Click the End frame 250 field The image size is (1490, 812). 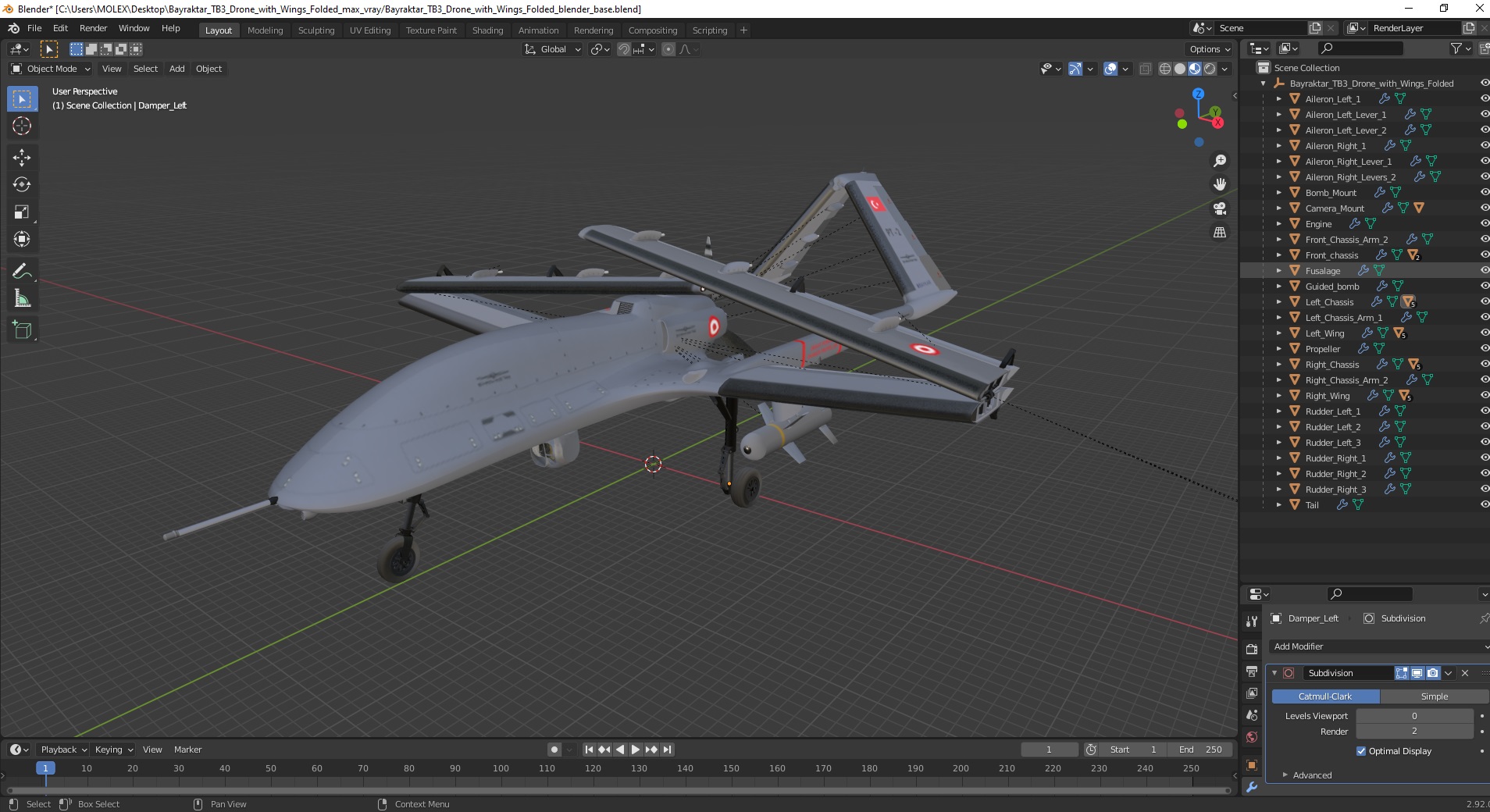click(x=1201, y=750)
